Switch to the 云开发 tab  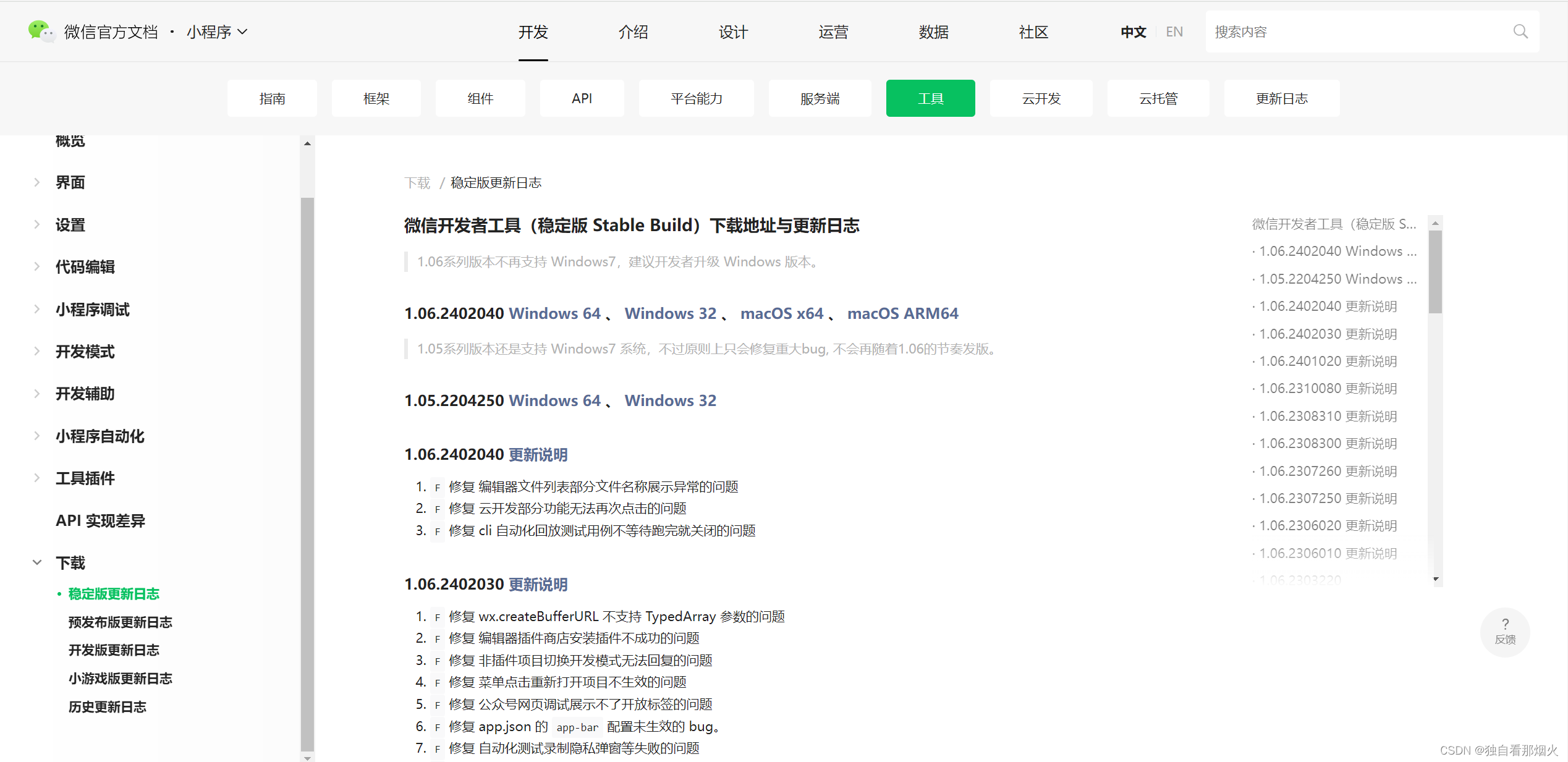pyautogui.click(x=1041, y=98)
